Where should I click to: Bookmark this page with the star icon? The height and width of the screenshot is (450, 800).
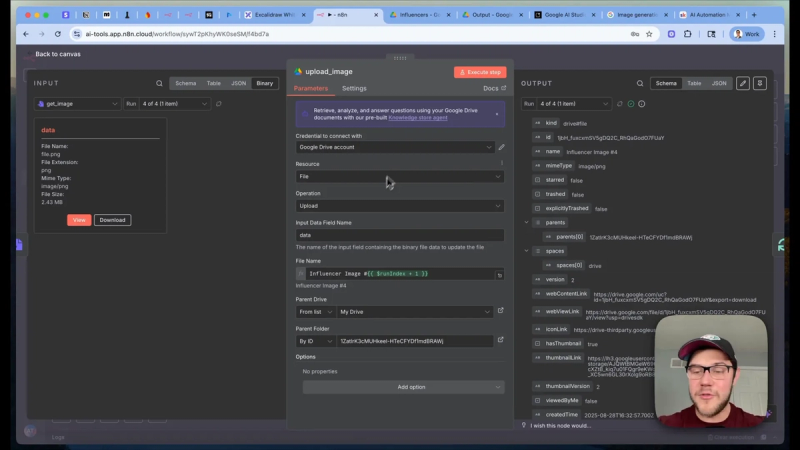[649, 34]
